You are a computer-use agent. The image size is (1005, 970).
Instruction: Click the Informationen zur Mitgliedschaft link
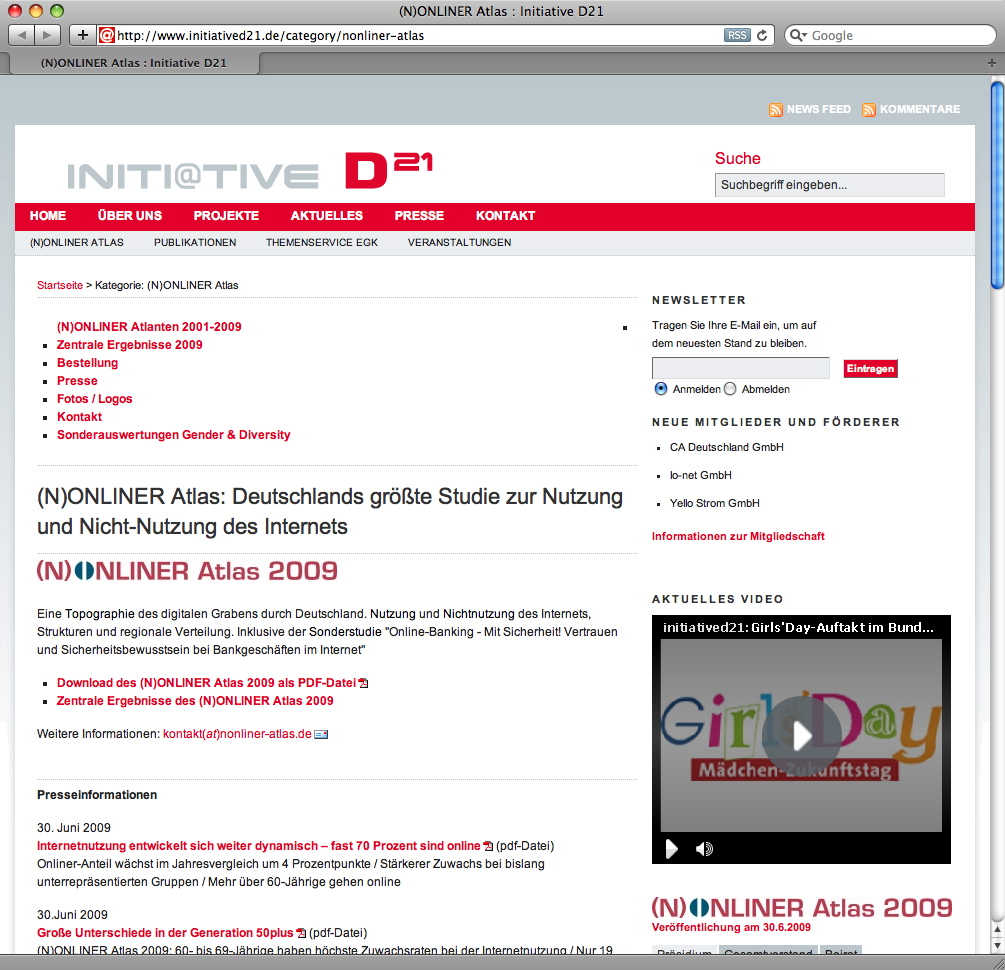coord(738,536)
